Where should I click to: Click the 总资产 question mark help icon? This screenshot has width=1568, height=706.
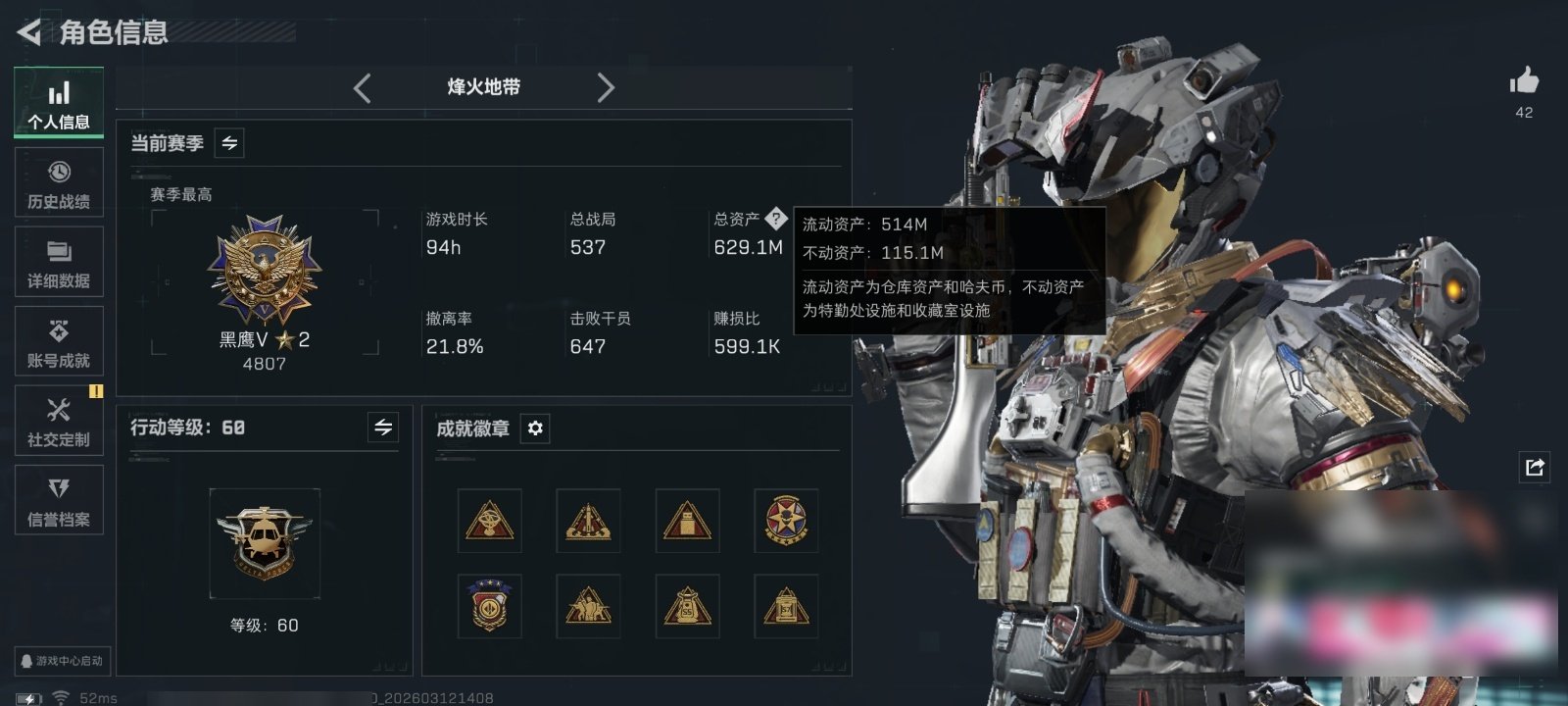tap(775, 219)
